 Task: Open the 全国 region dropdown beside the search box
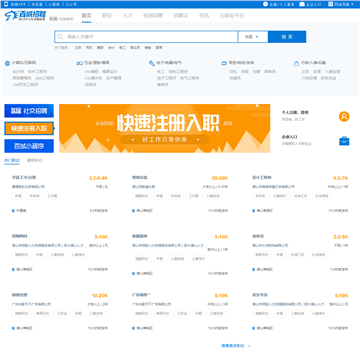click(253, 37)
